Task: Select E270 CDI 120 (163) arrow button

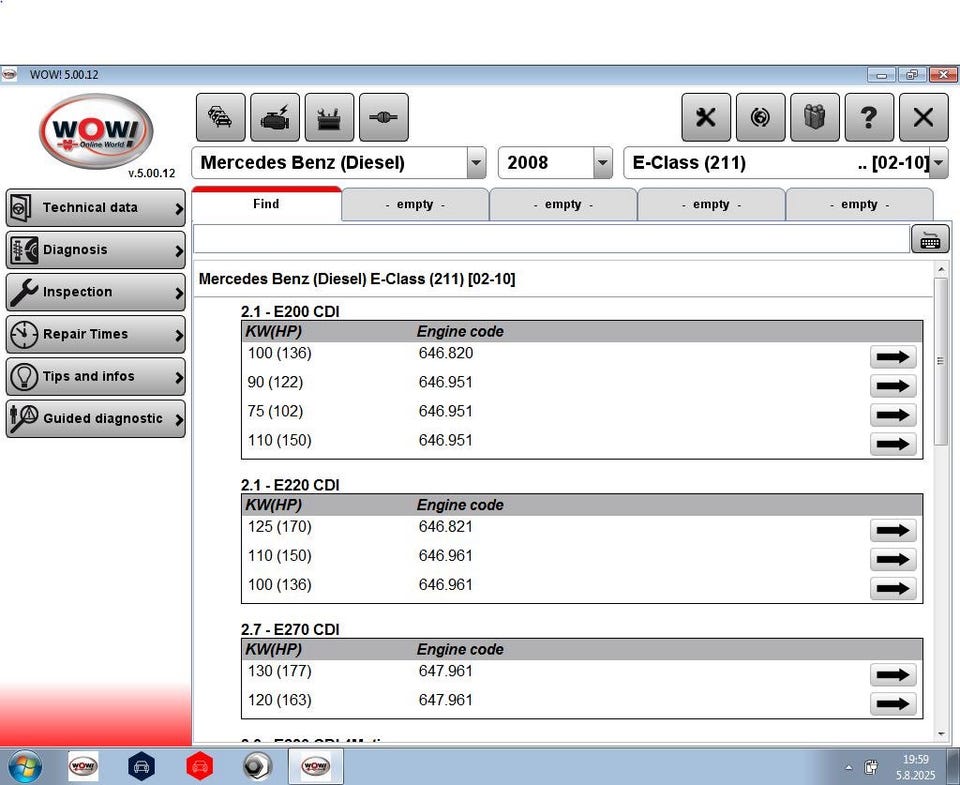Action: point(893,704)
